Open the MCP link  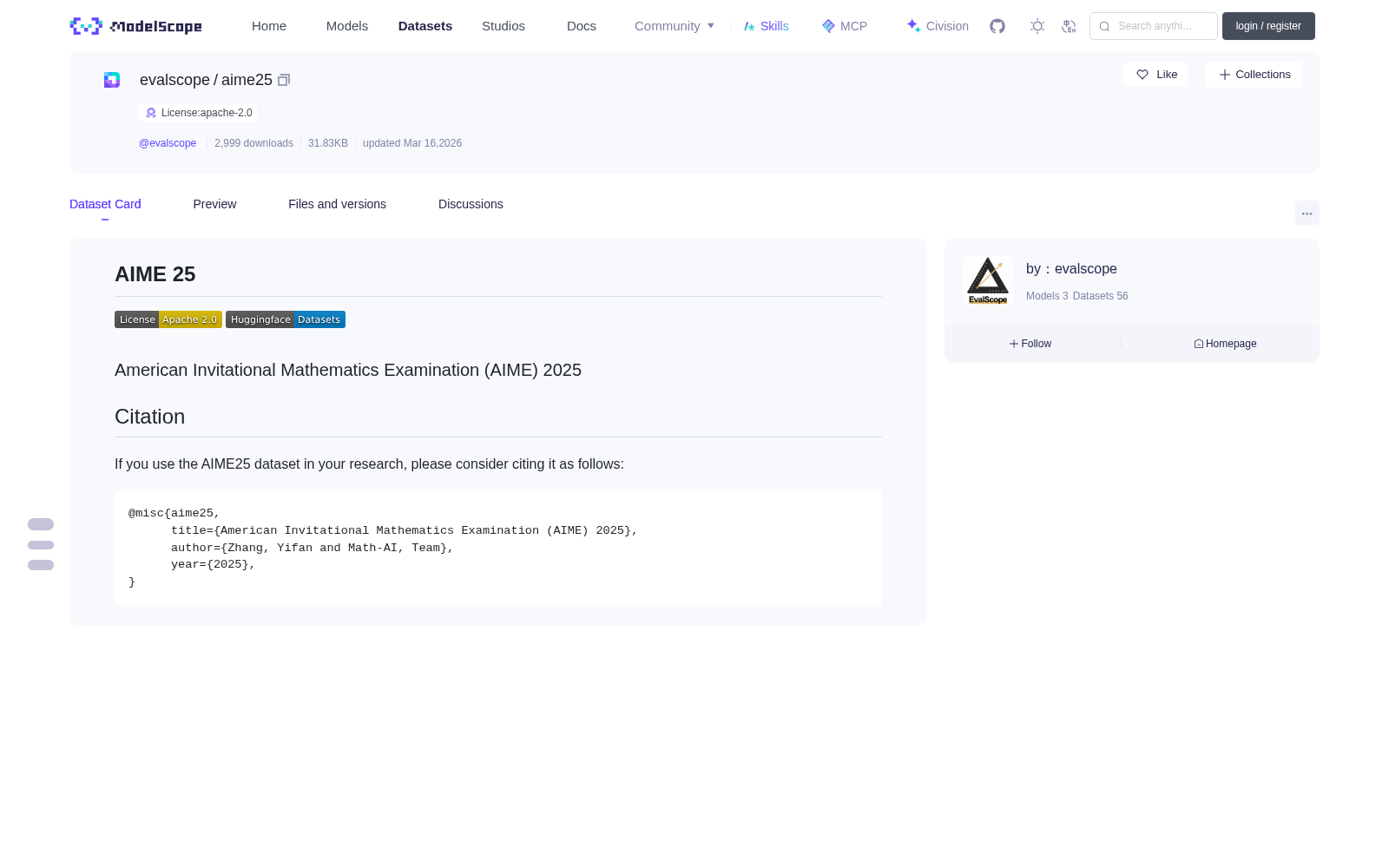845,26
